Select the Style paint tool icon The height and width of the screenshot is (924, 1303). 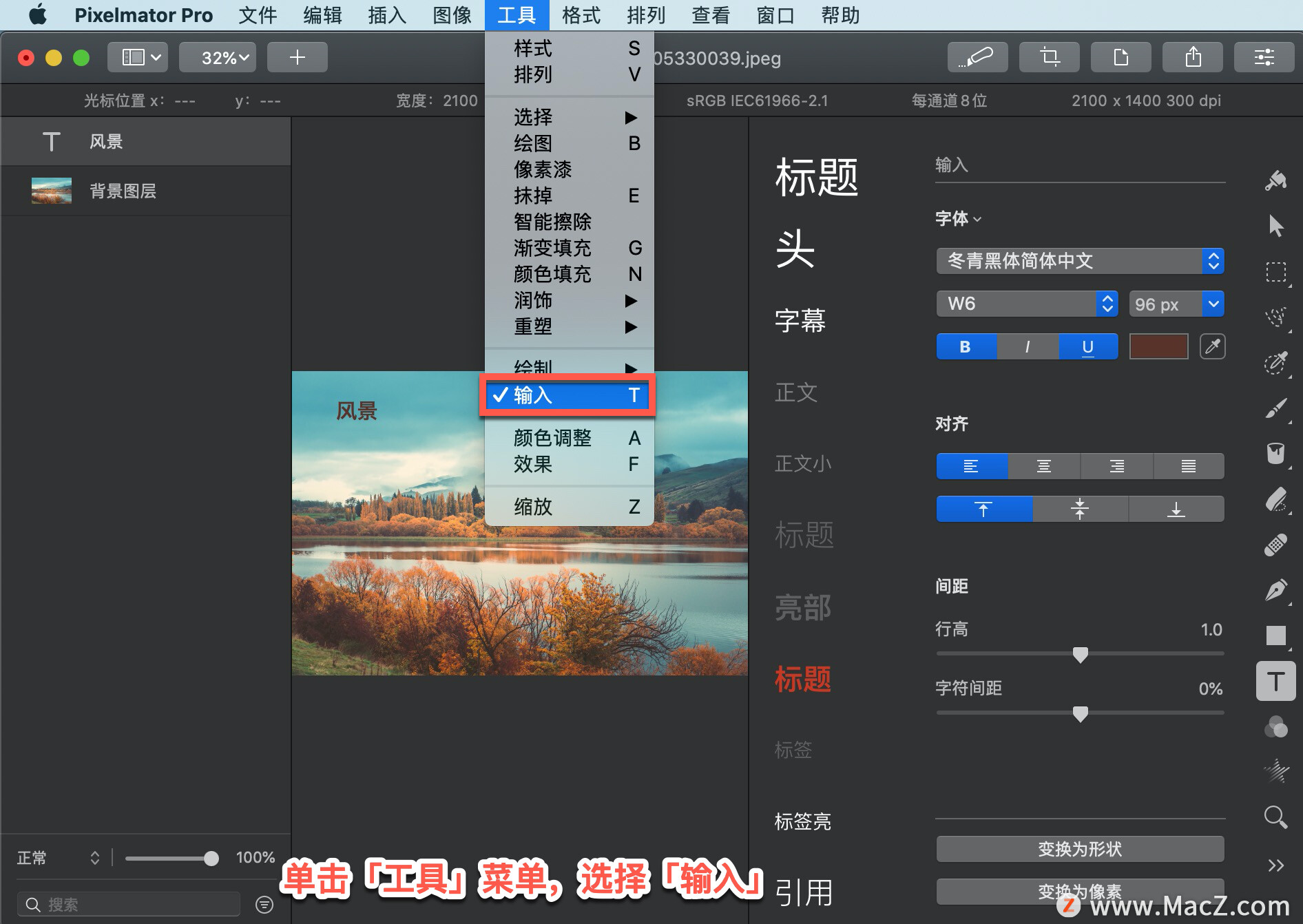pos(1275,181)
